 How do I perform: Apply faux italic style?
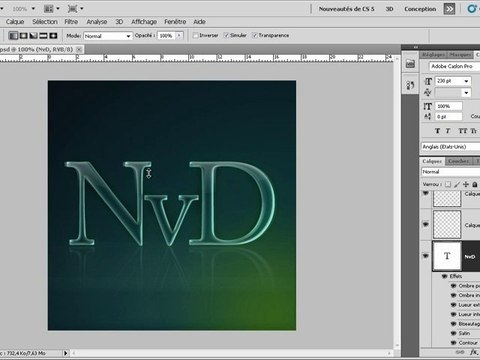[x=448, y=131]
